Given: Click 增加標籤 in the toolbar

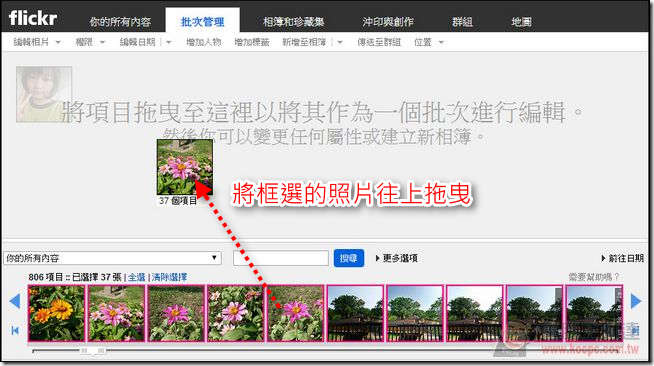Looking at the screenshot, I should point(252,42).
